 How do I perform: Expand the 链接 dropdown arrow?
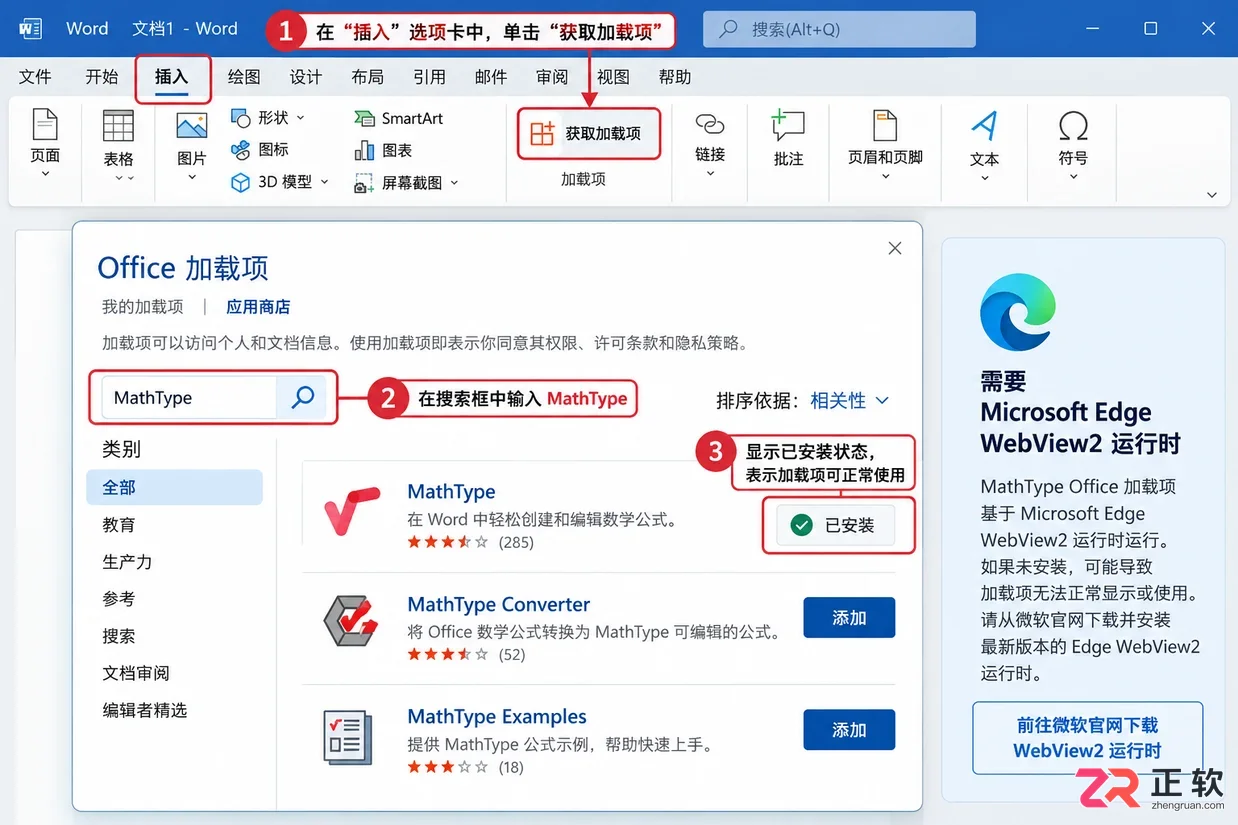tap(710, 174)
